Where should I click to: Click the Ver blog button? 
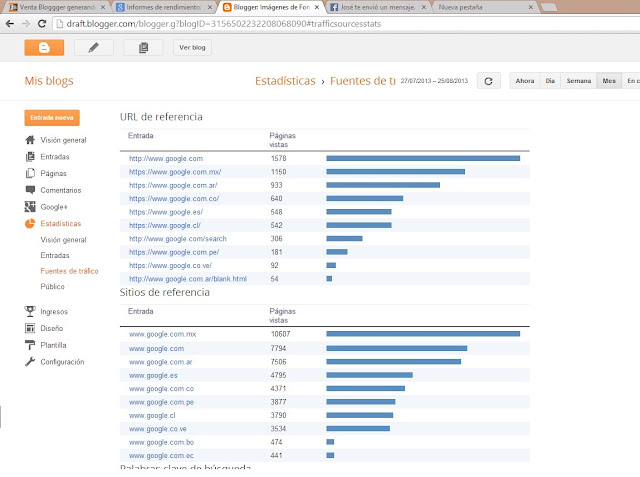(x=192, y=48)
